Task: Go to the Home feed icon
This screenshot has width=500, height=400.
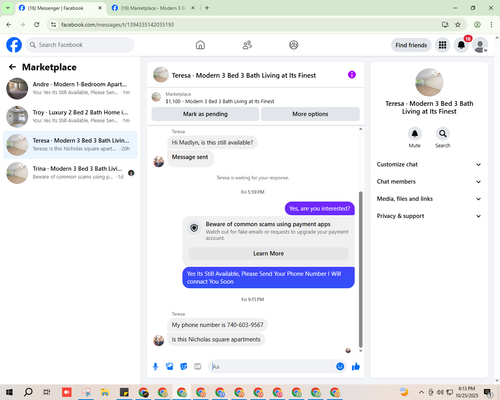Action: (200, 45)
